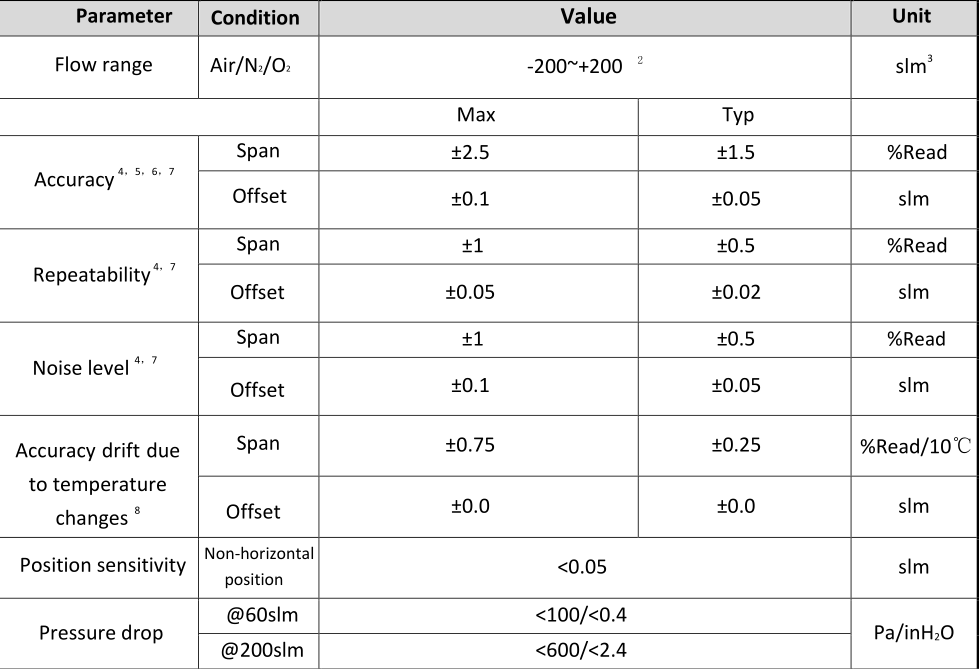Click the Parameter column header
This screenshot has width=979, height=669.
tap(124, 17)
